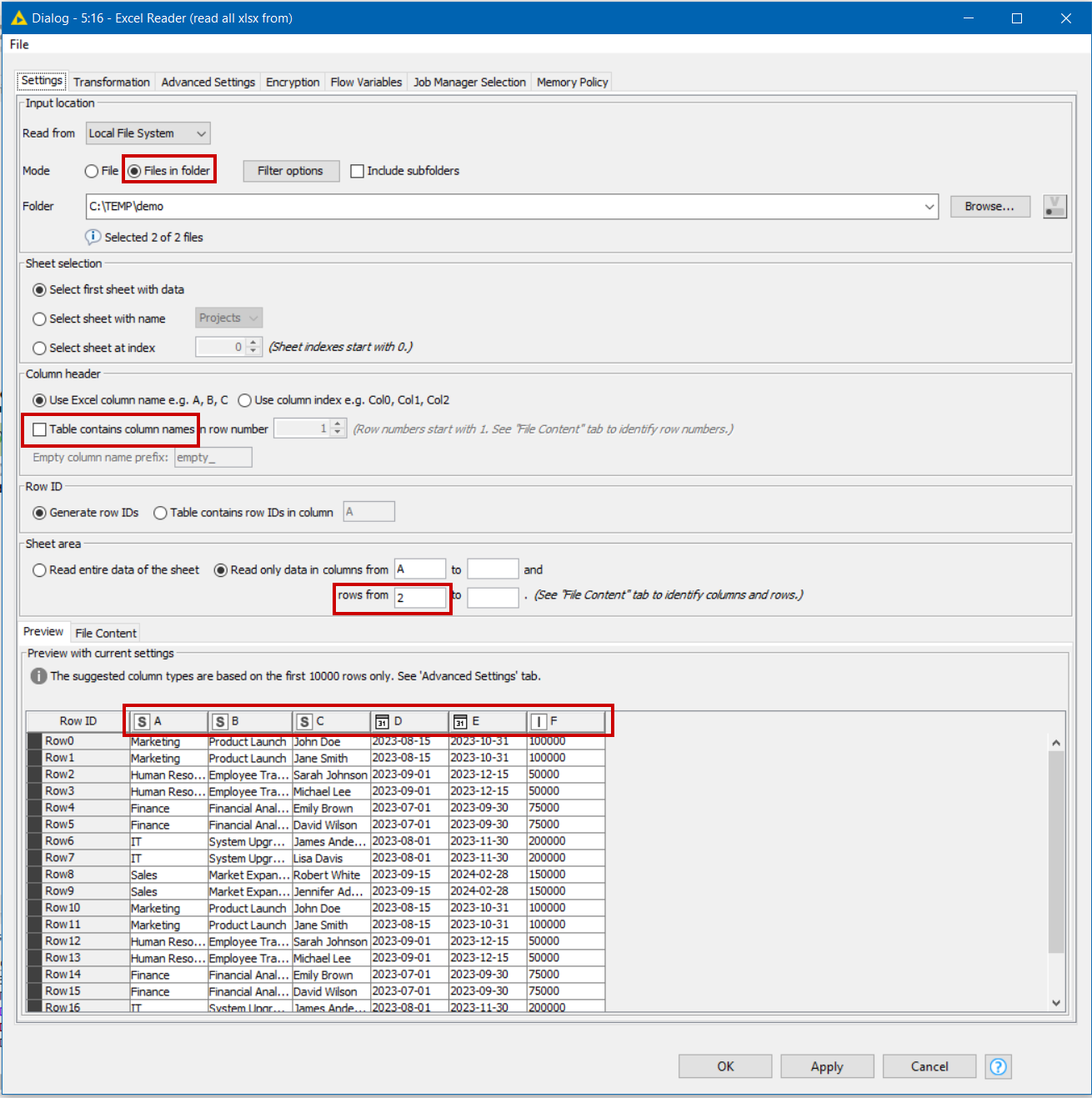This screenshot has width=1092, height=1098.
Task: Click the blue help question mark icon
Action: [x=998, y=1066]
